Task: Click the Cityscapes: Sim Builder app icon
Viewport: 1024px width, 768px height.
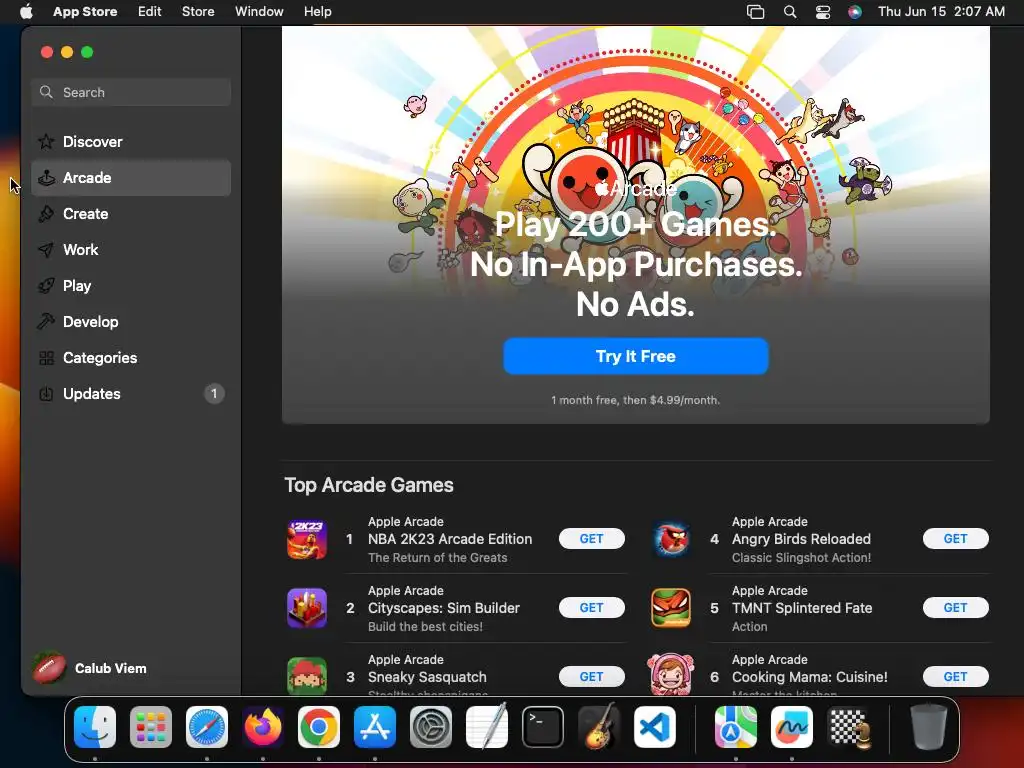Action: 307,608
